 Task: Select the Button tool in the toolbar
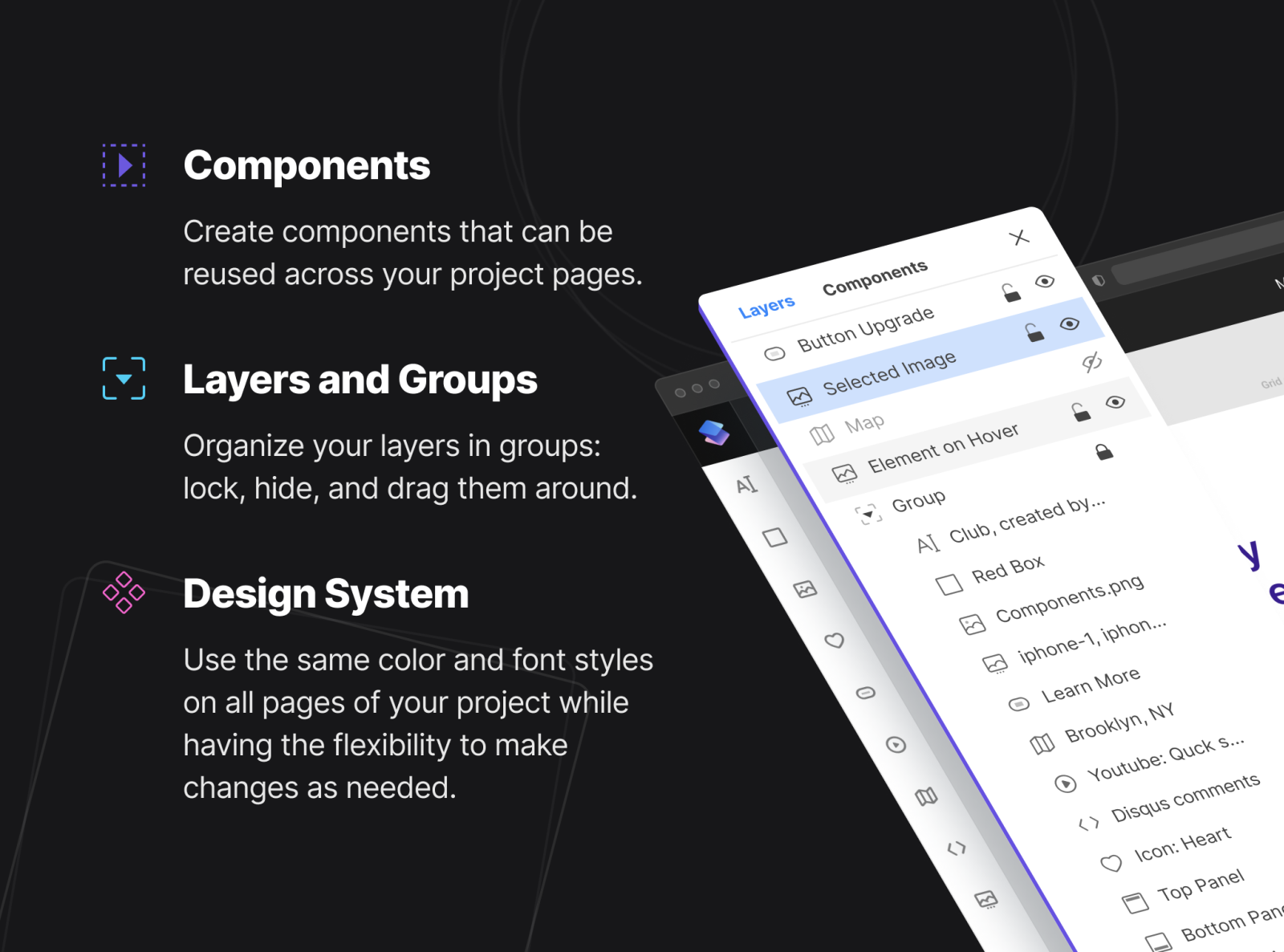coord(865,691)
